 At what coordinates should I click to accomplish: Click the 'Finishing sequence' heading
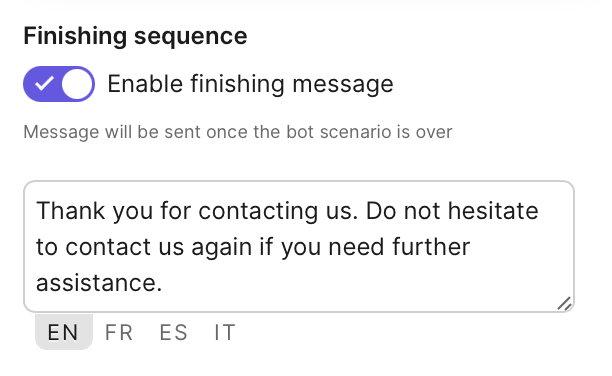click(135, 36)
